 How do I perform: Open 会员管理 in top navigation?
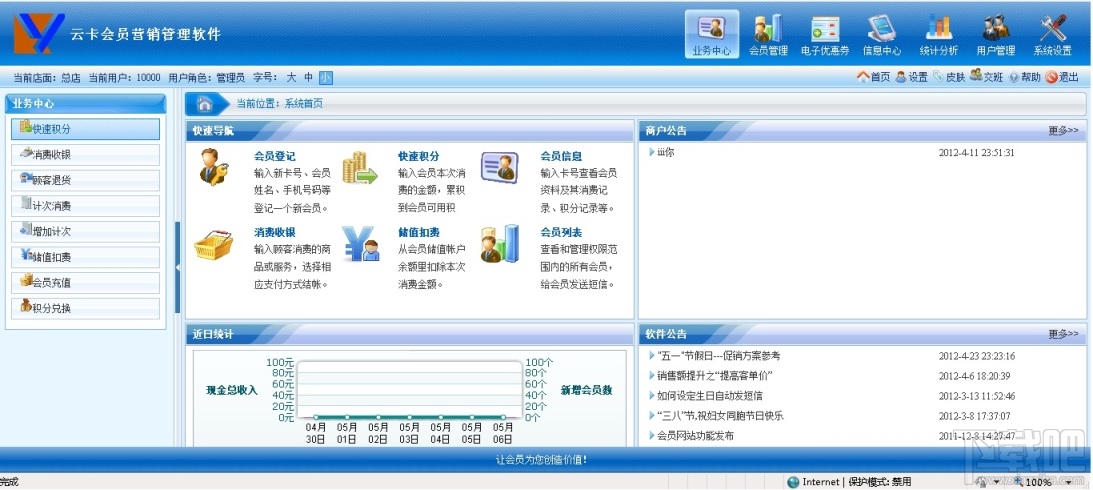768,34
